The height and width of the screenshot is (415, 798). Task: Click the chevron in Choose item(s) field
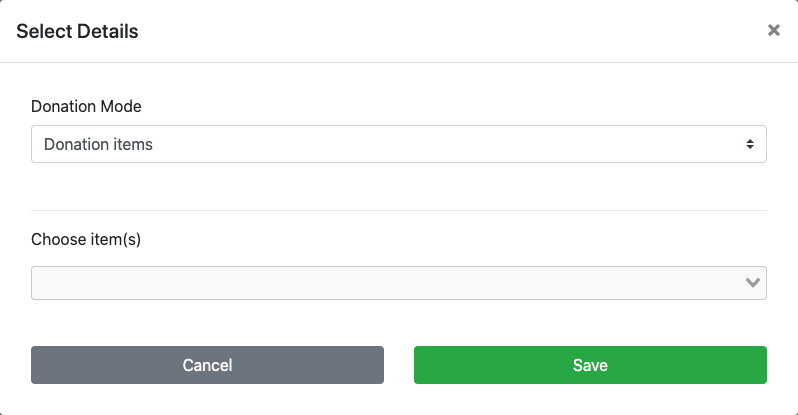(754, 283)
